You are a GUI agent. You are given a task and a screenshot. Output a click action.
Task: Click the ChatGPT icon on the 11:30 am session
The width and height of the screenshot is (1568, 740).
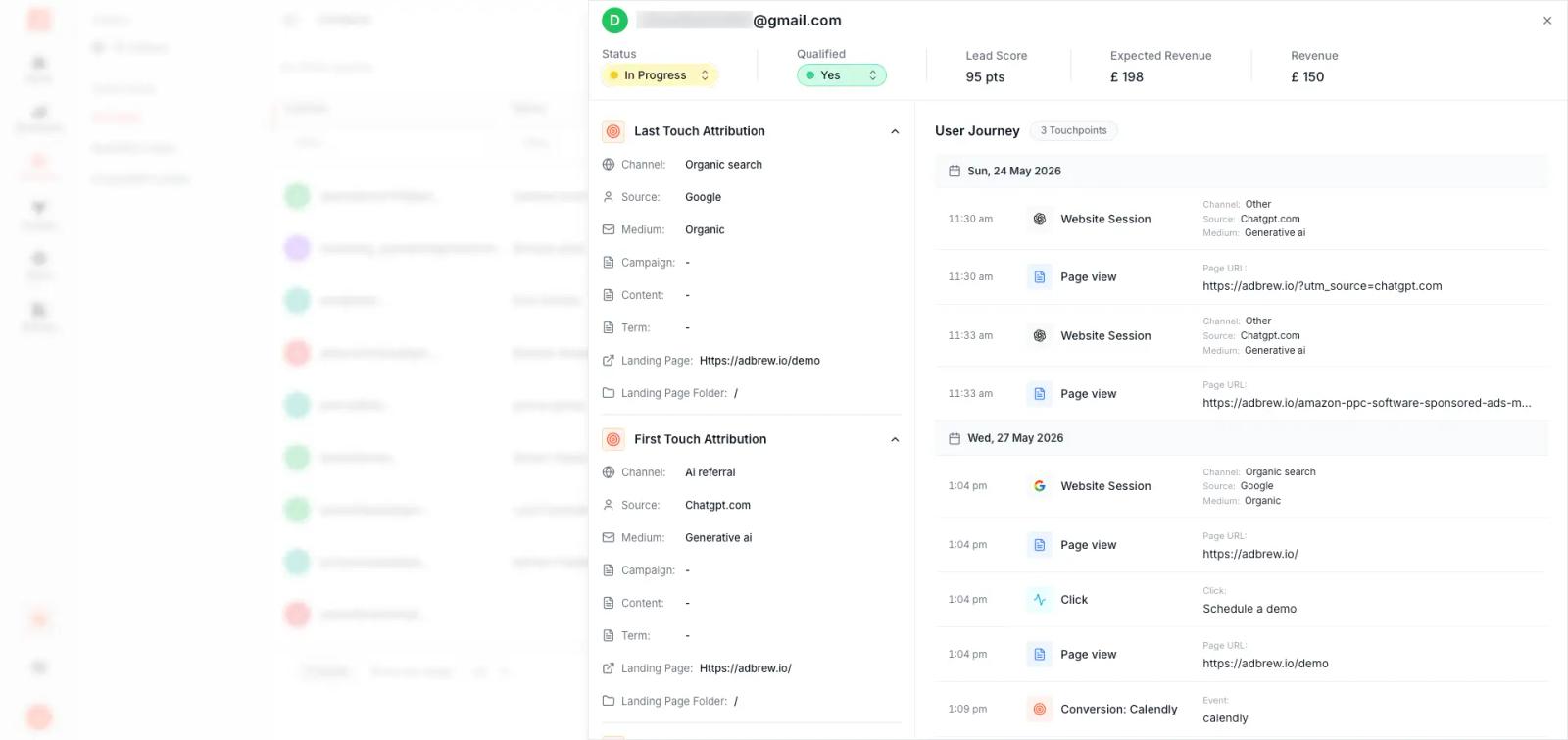(1040, 219)
